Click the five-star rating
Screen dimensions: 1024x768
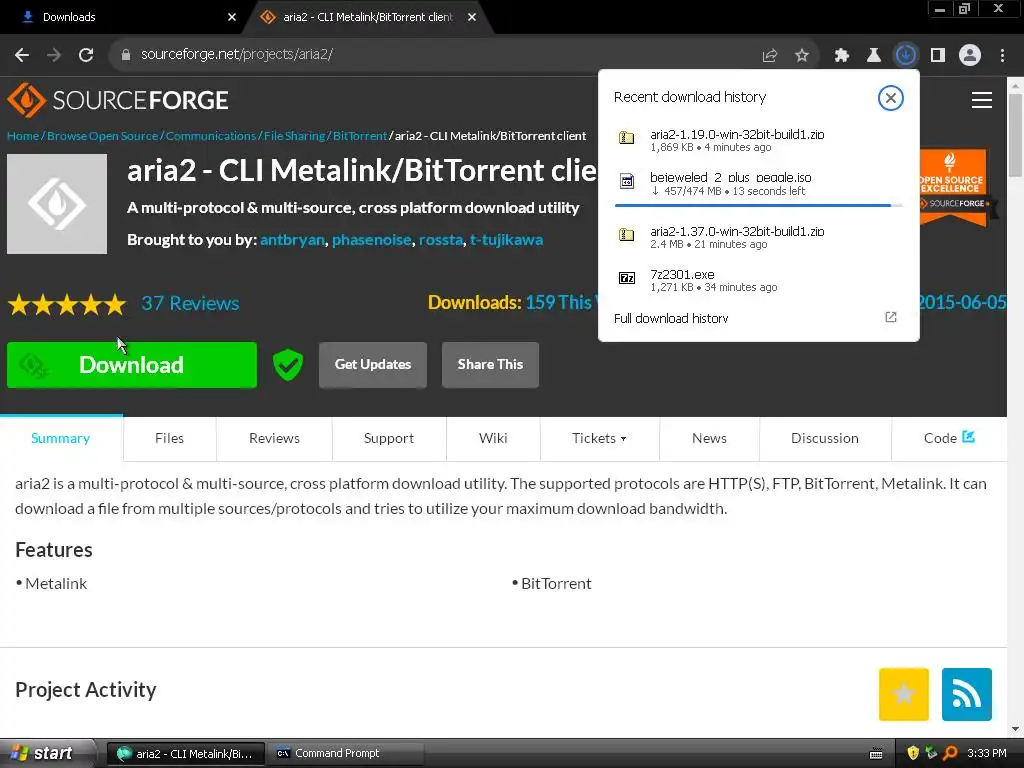67,304
